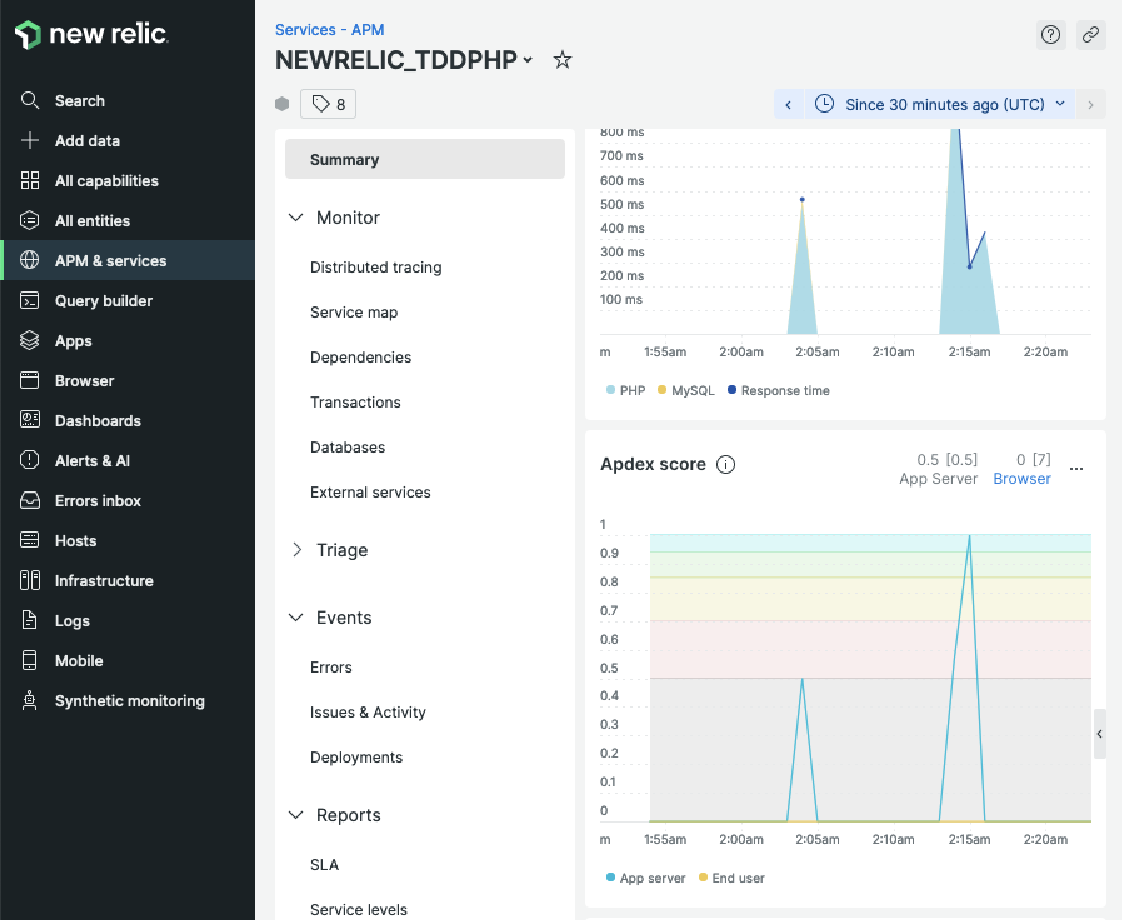Open Search via magnifier icon
Image resolution: width=1122 pixels, height=920 pixels.
pos(29,100)
